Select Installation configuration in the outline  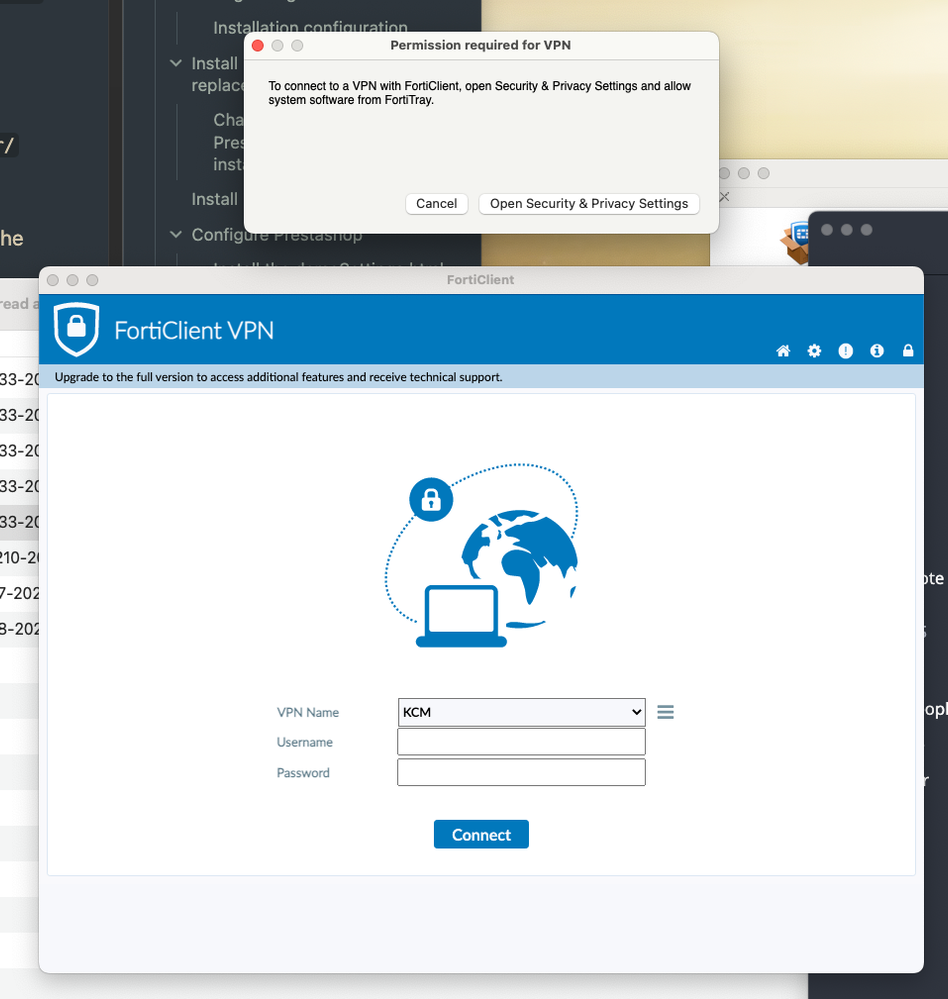(310, 27)
